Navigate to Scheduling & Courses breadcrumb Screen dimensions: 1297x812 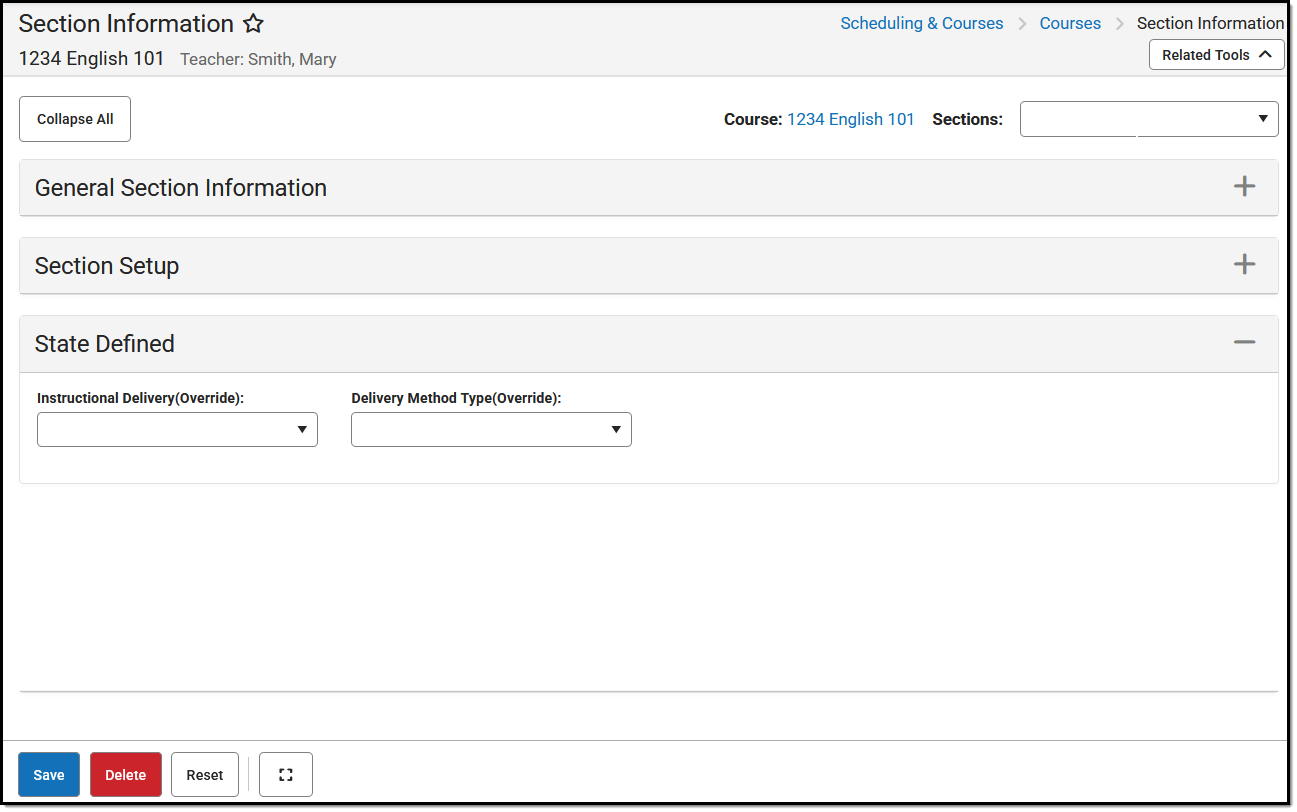tap(921, 23)
